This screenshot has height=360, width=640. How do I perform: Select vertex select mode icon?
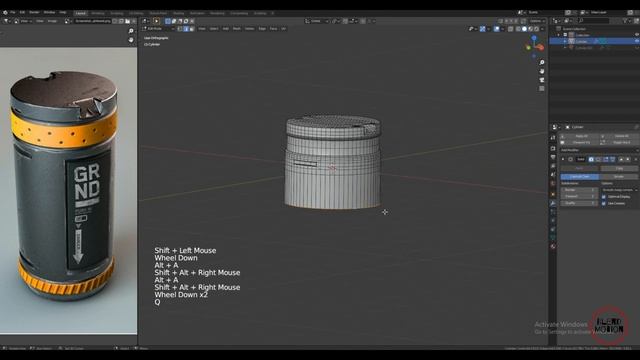[180, 29]
